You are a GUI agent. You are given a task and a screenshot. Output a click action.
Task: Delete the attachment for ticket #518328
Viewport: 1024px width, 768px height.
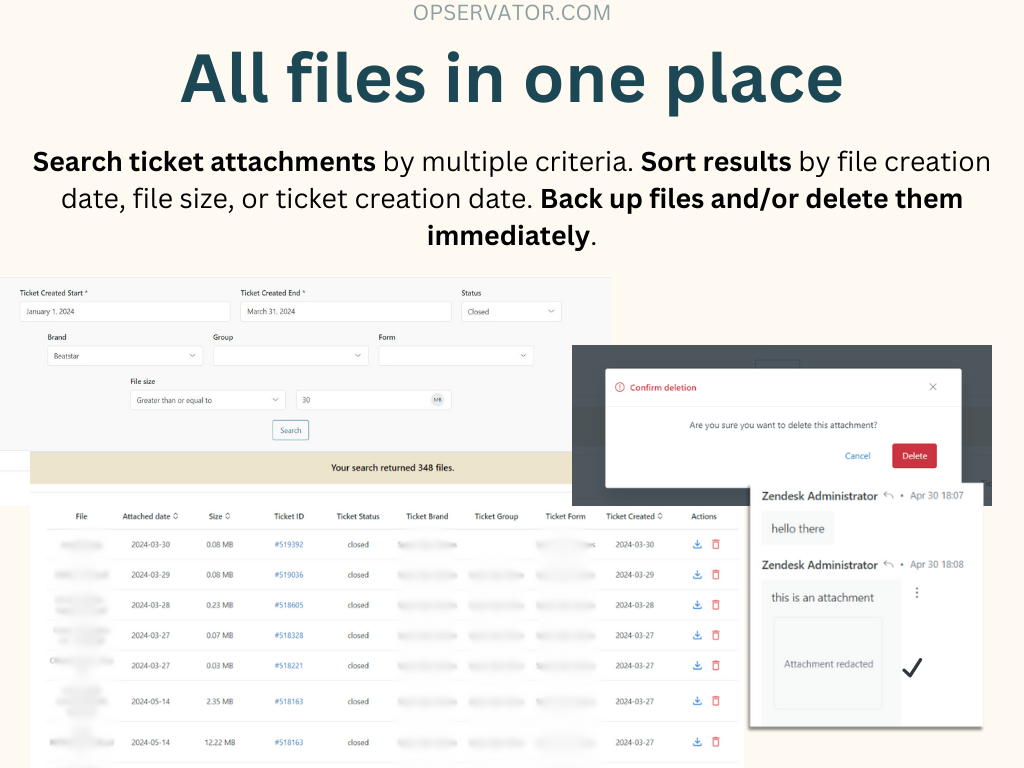pyautogui.click(x=715, y=635)
